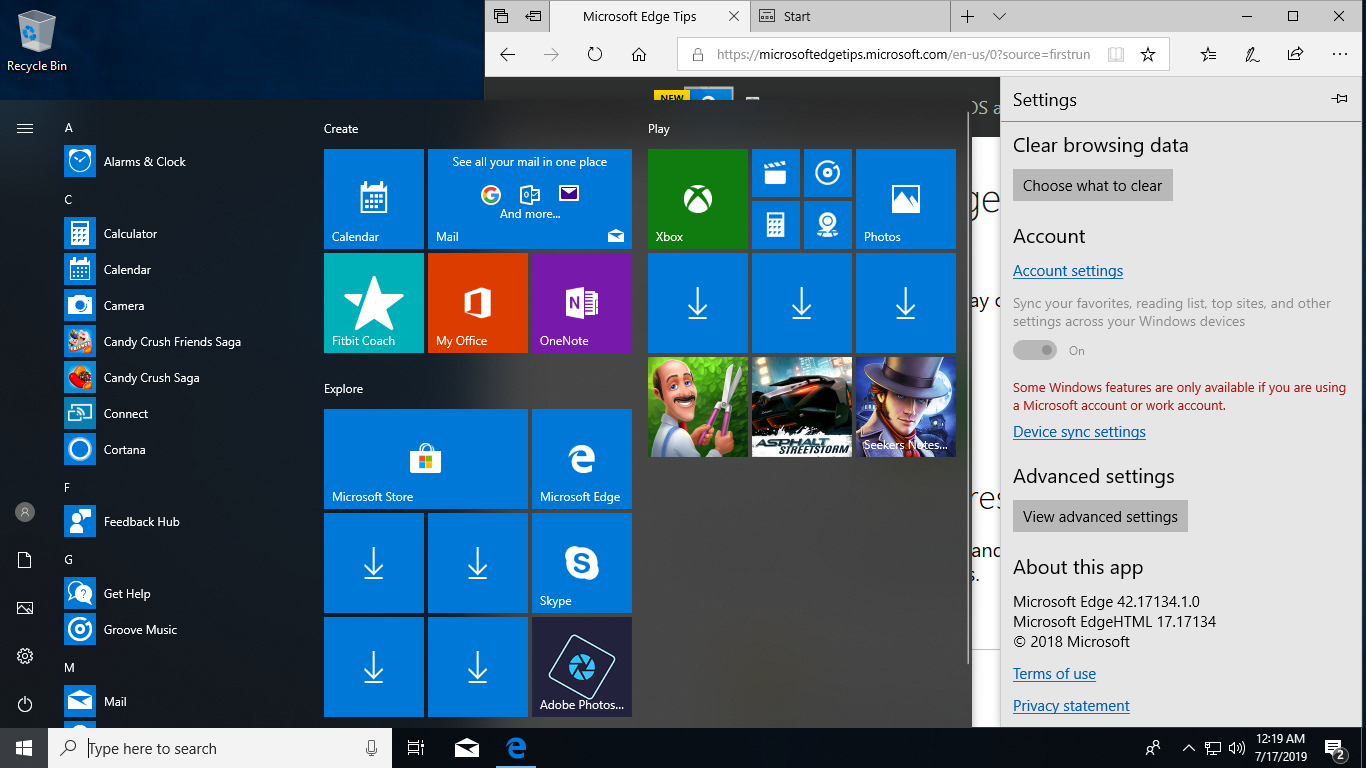The width and height of the screenshot is (1366, 768).
Task: Click the microphone in search box
Action: (371, 748)
